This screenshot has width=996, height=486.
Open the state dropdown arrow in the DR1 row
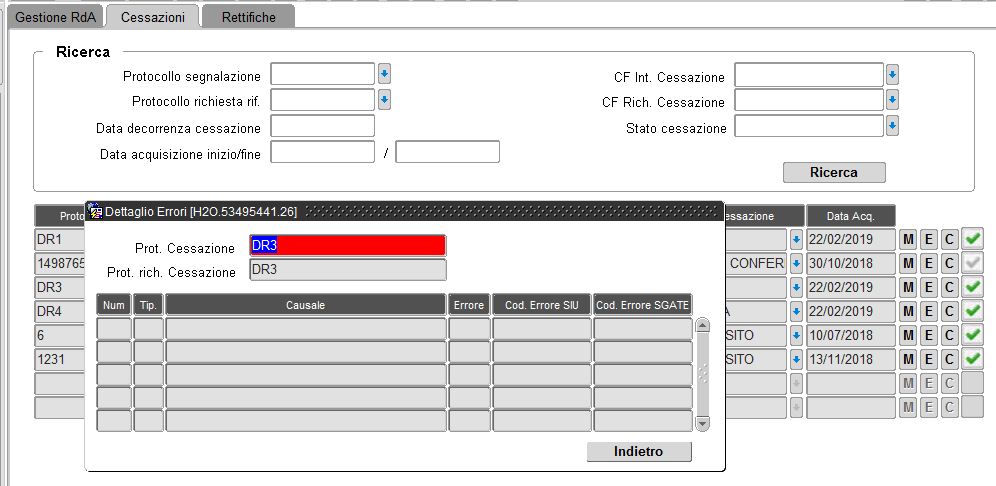click(x=797, y=240)
